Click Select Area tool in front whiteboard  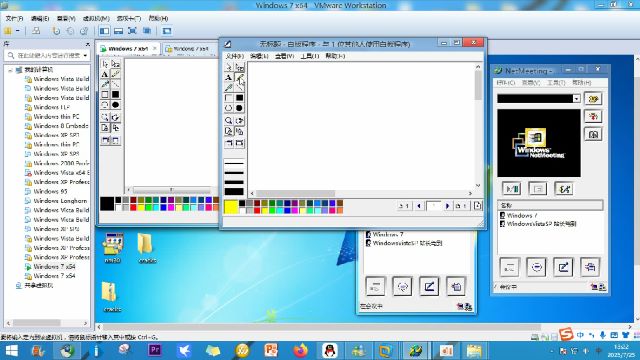[x=229, y=143]
